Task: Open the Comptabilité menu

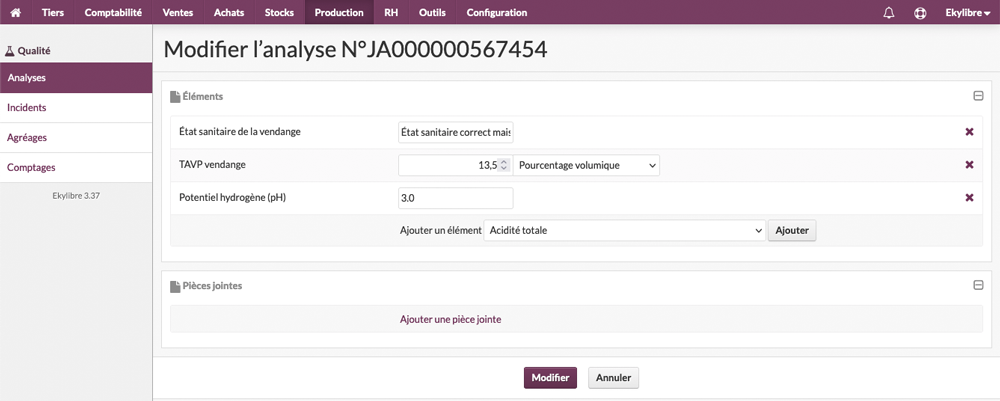Action: coord(113,12)
